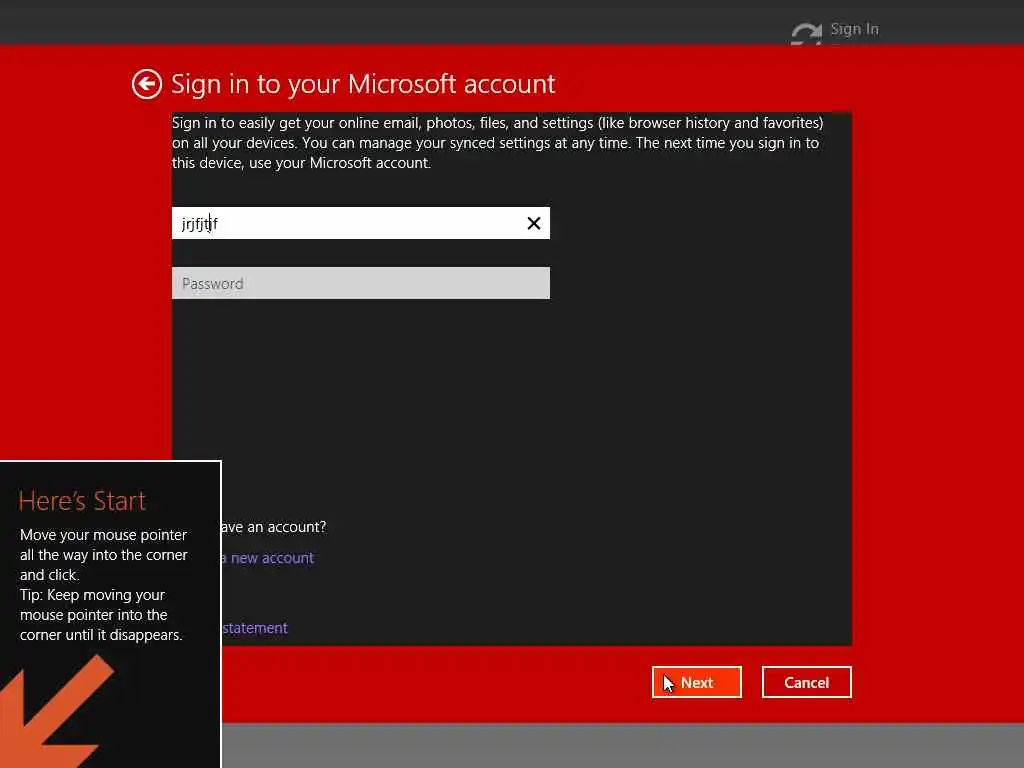
Task: Open the privacy 'statement' link
Action: 255,628
